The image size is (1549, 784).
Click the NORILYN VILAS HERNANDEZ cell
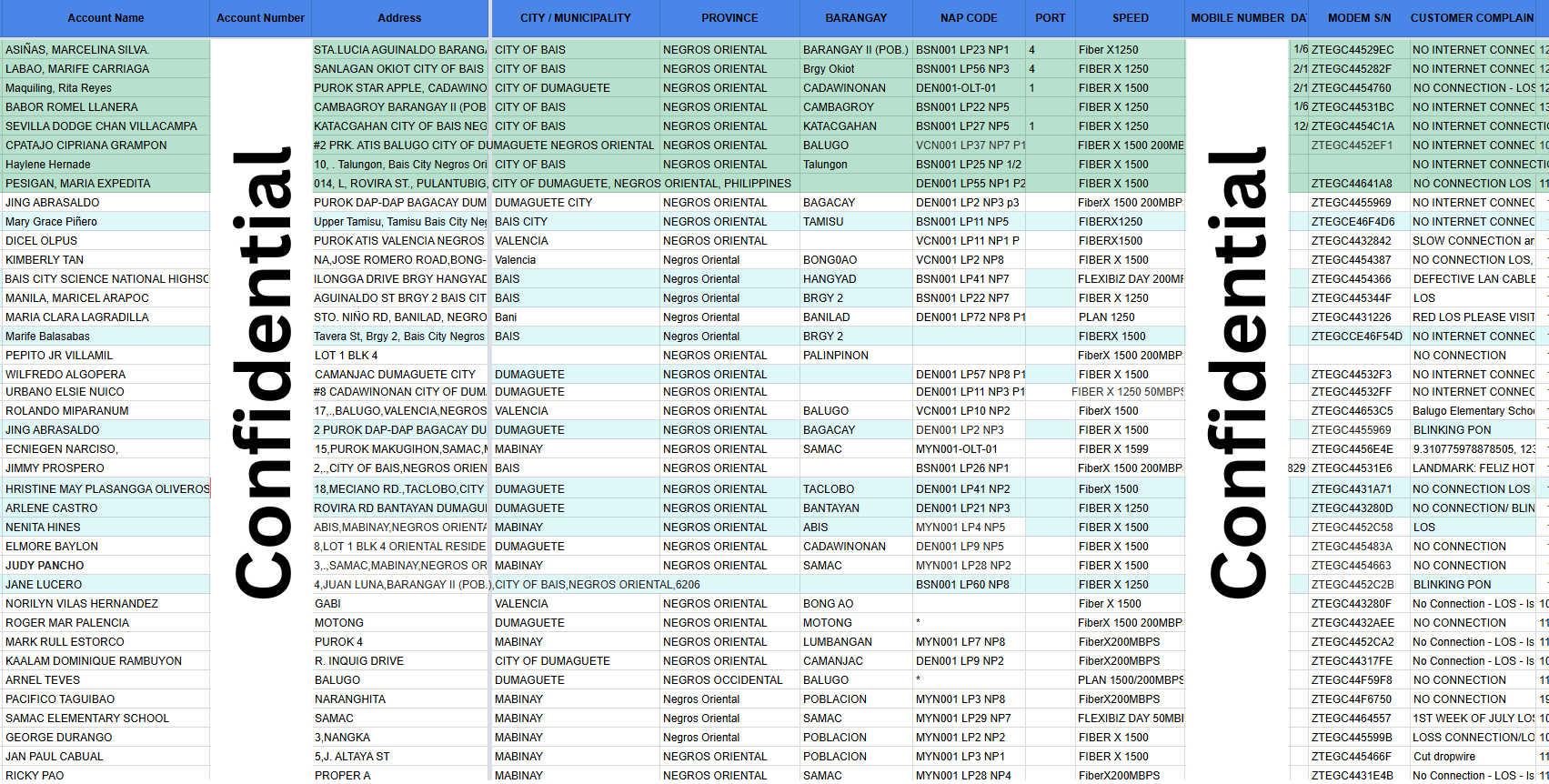tap(106, 604)
